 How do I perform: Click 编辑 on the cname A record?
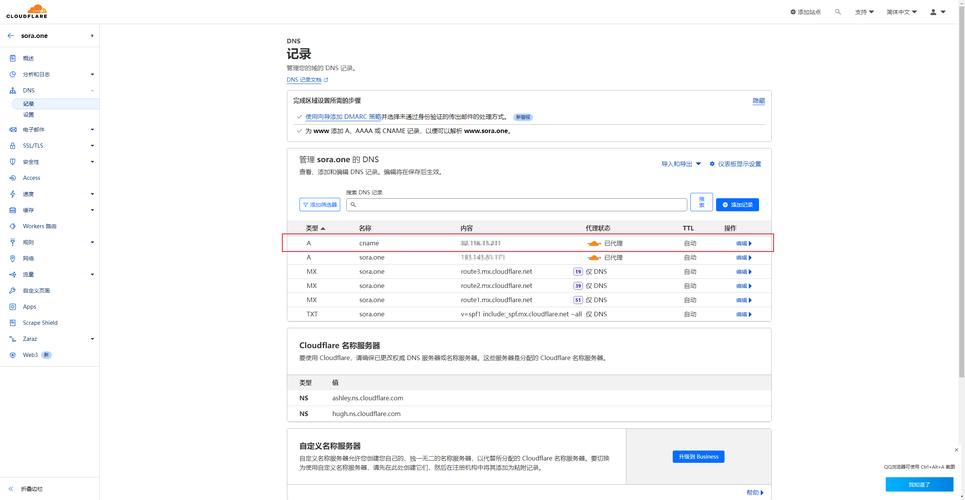tap(743, 243)
